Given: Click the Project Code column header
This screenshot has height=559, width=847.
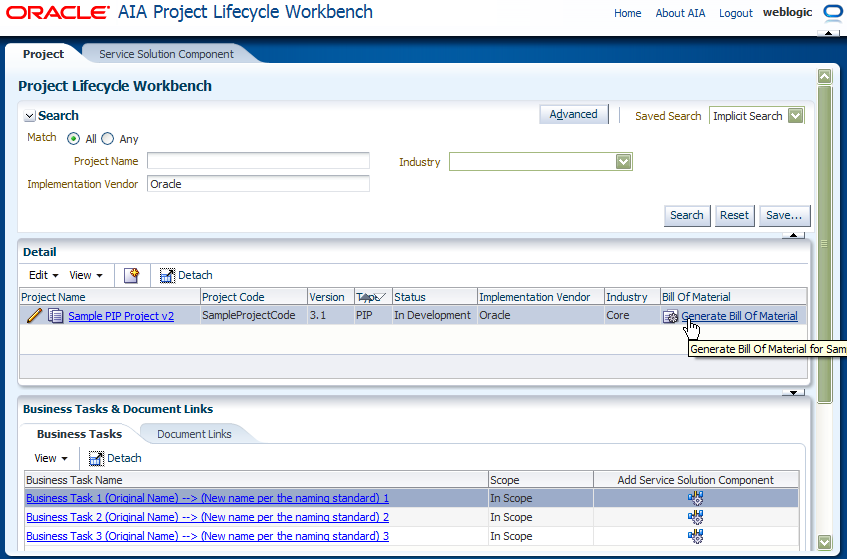Looking at the screenshot, I should [x=253, y=297].
